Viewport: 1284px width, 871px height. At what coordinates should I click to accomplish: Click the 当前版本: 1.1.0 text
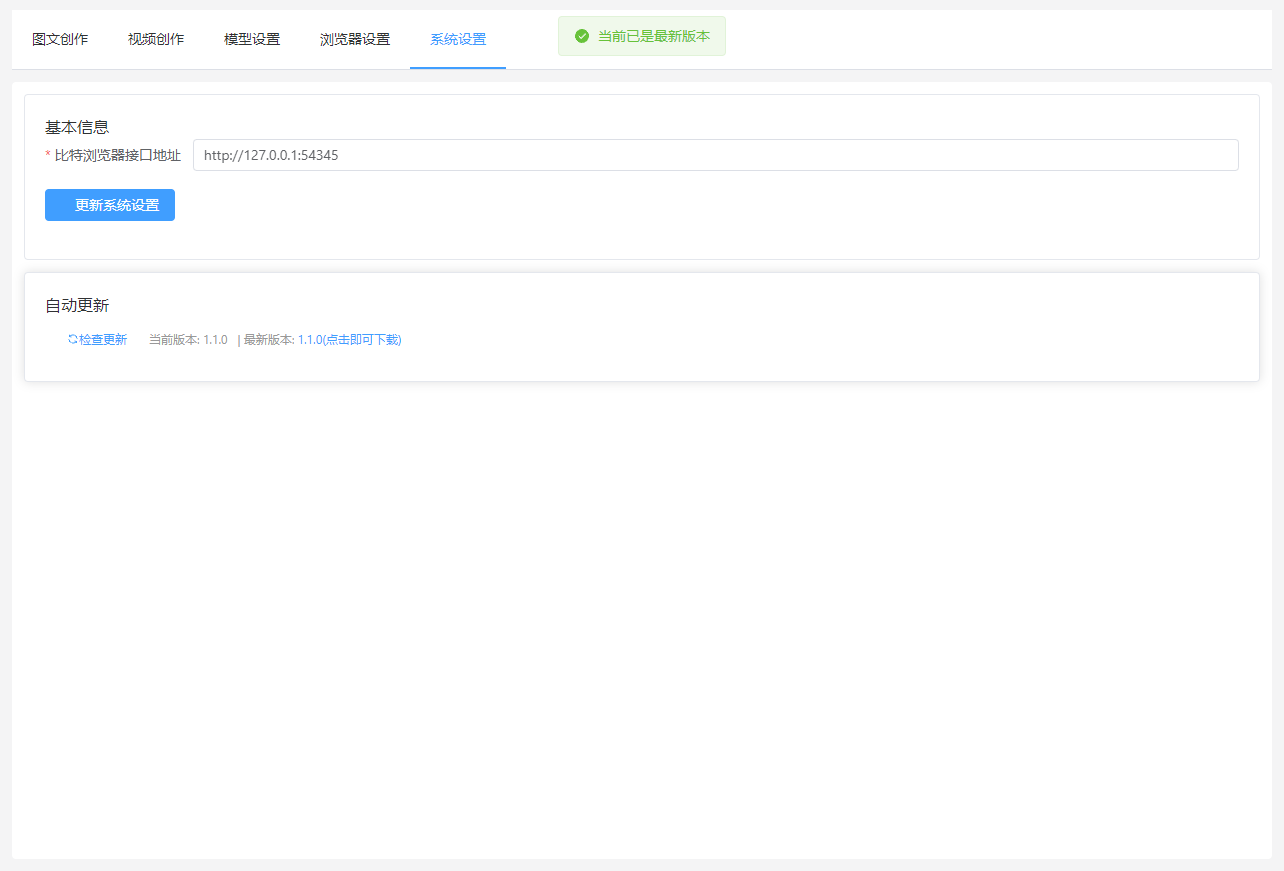coord(188,340)
